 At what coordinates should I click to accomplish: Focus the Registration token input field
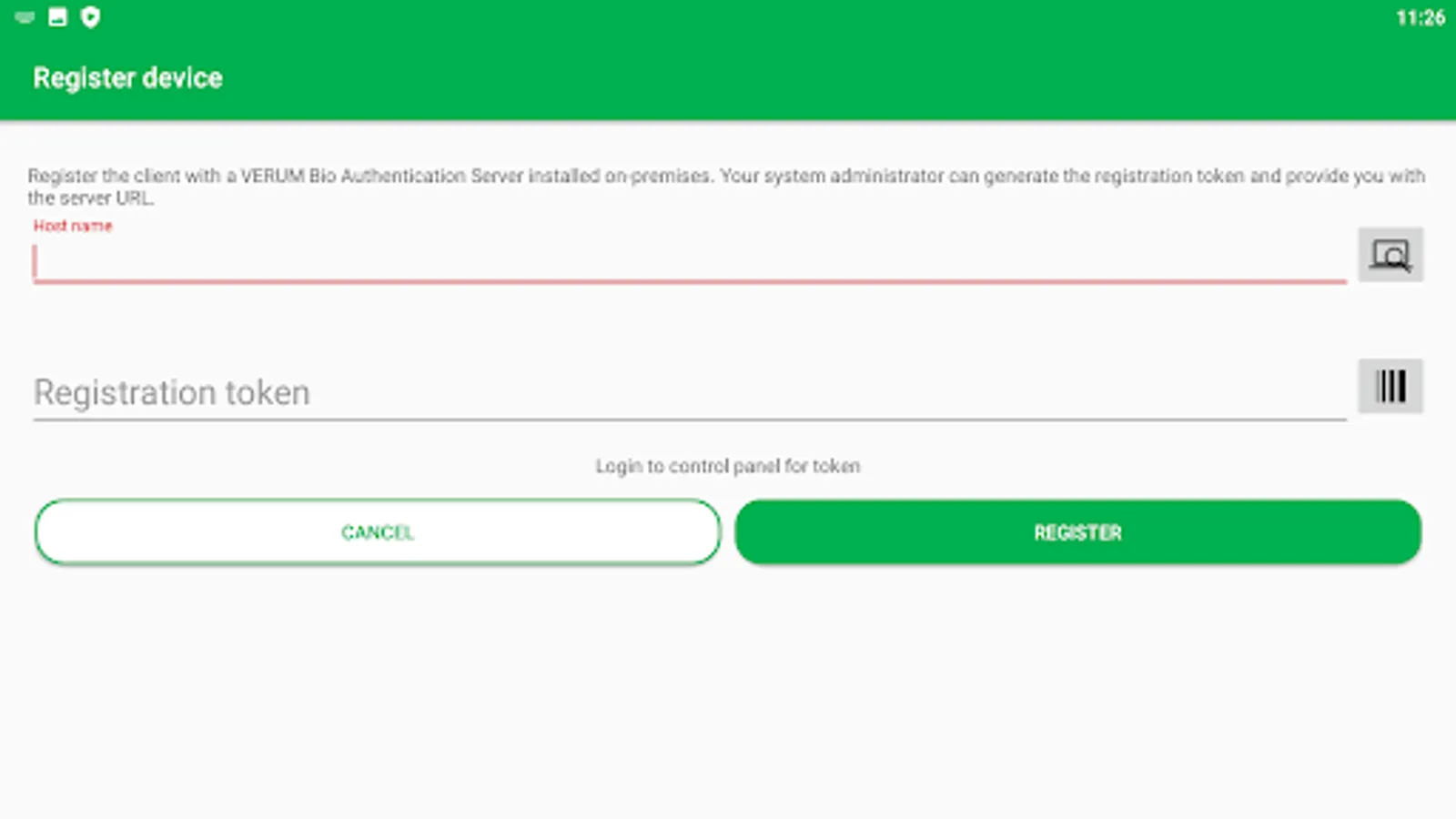point(690,393)
